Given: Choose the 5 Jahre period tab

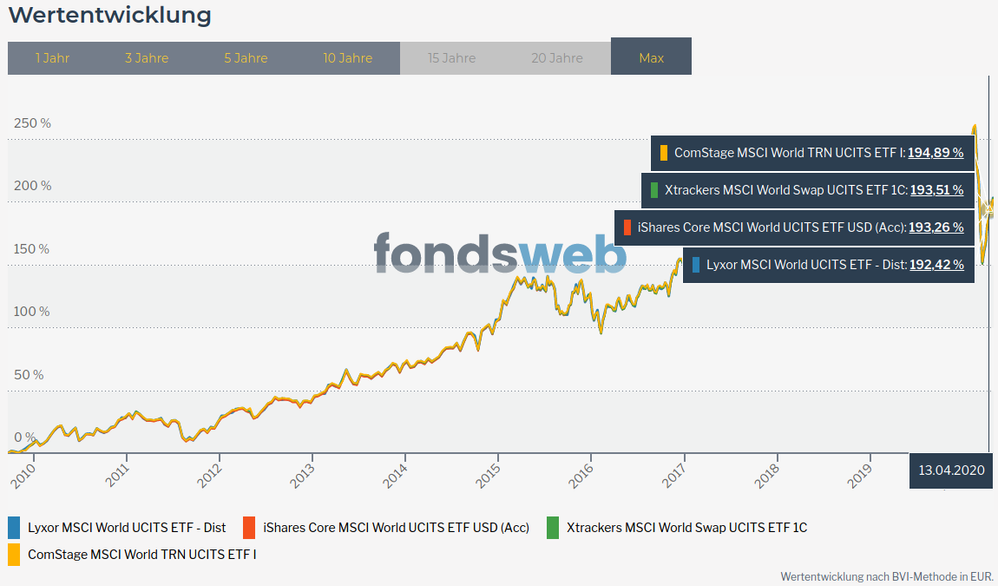Looking at the screenshot, I should [246, 58].
